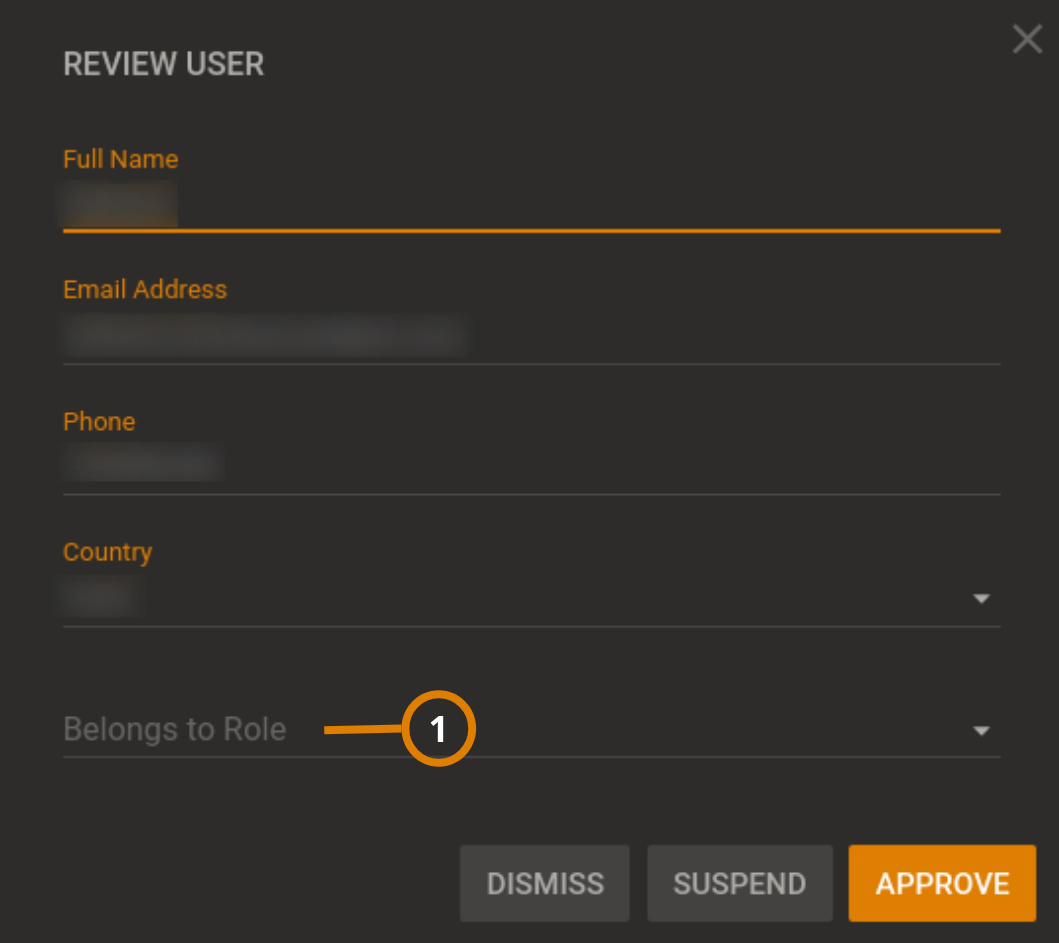Click the X icon at top right
Screen dimensions: 1059x943
[x=1026, y=39]
